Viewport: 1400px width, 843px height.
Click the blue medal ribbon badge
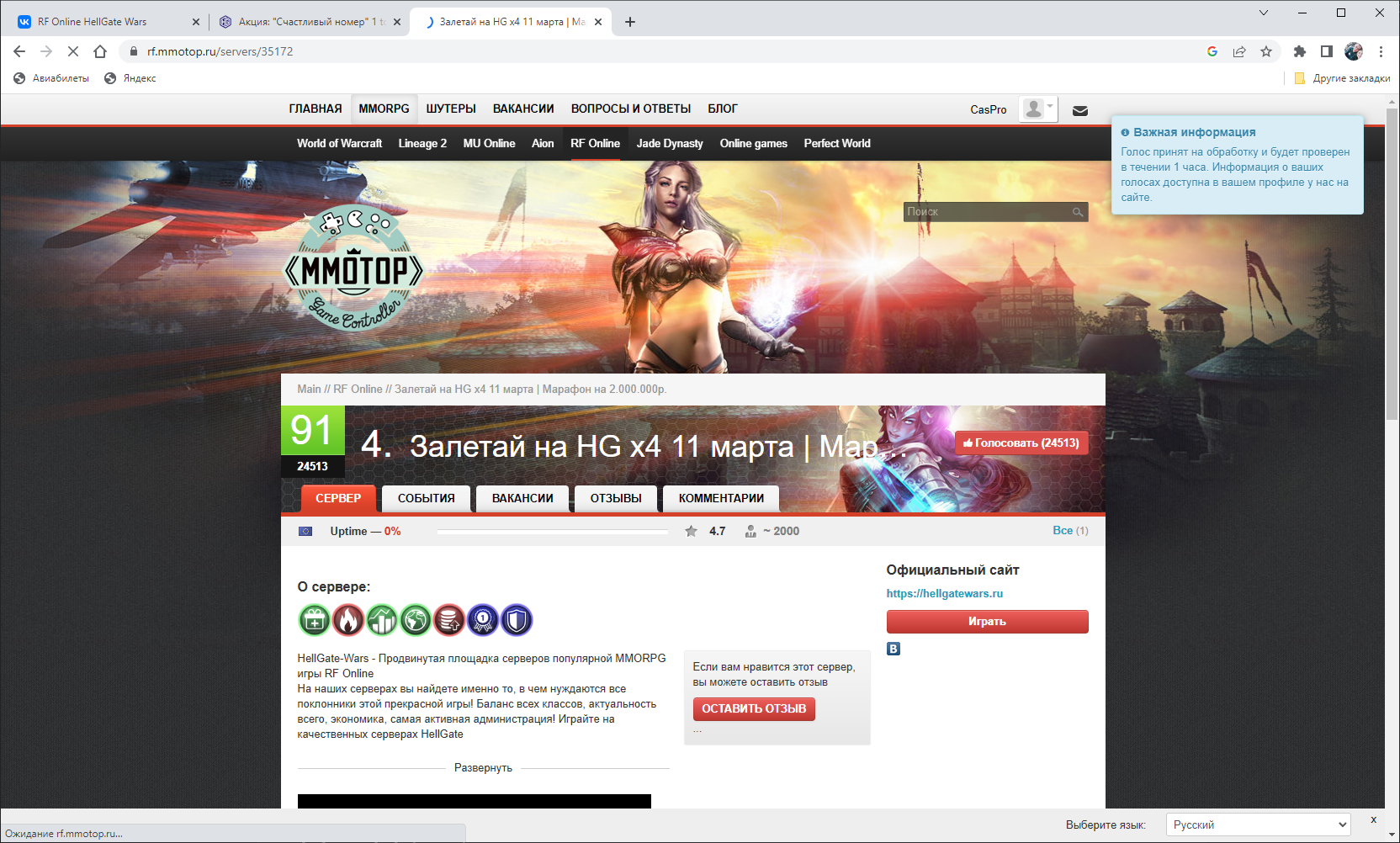pyautogui.click(x=483, y=620)
